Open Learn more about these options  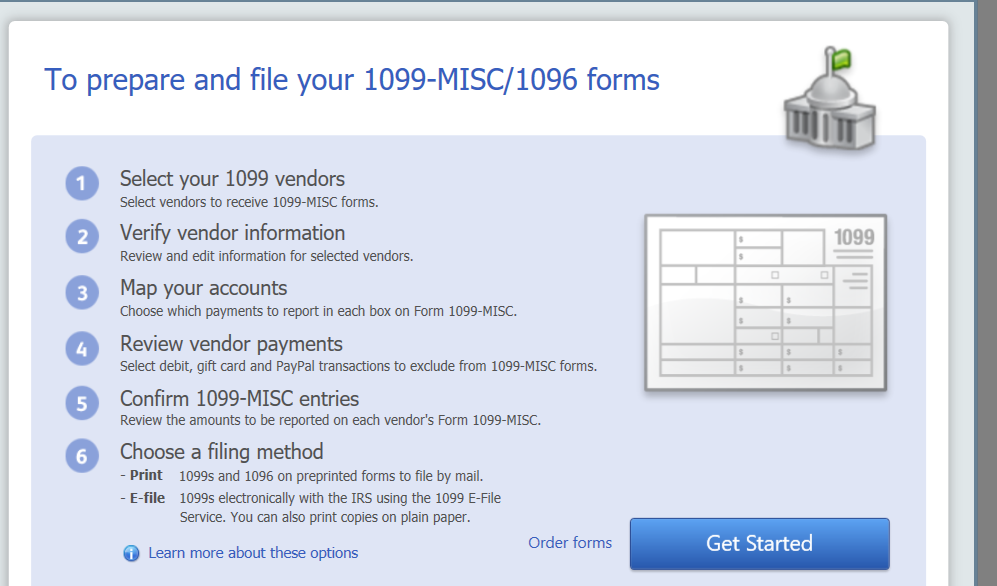point(253,553)
